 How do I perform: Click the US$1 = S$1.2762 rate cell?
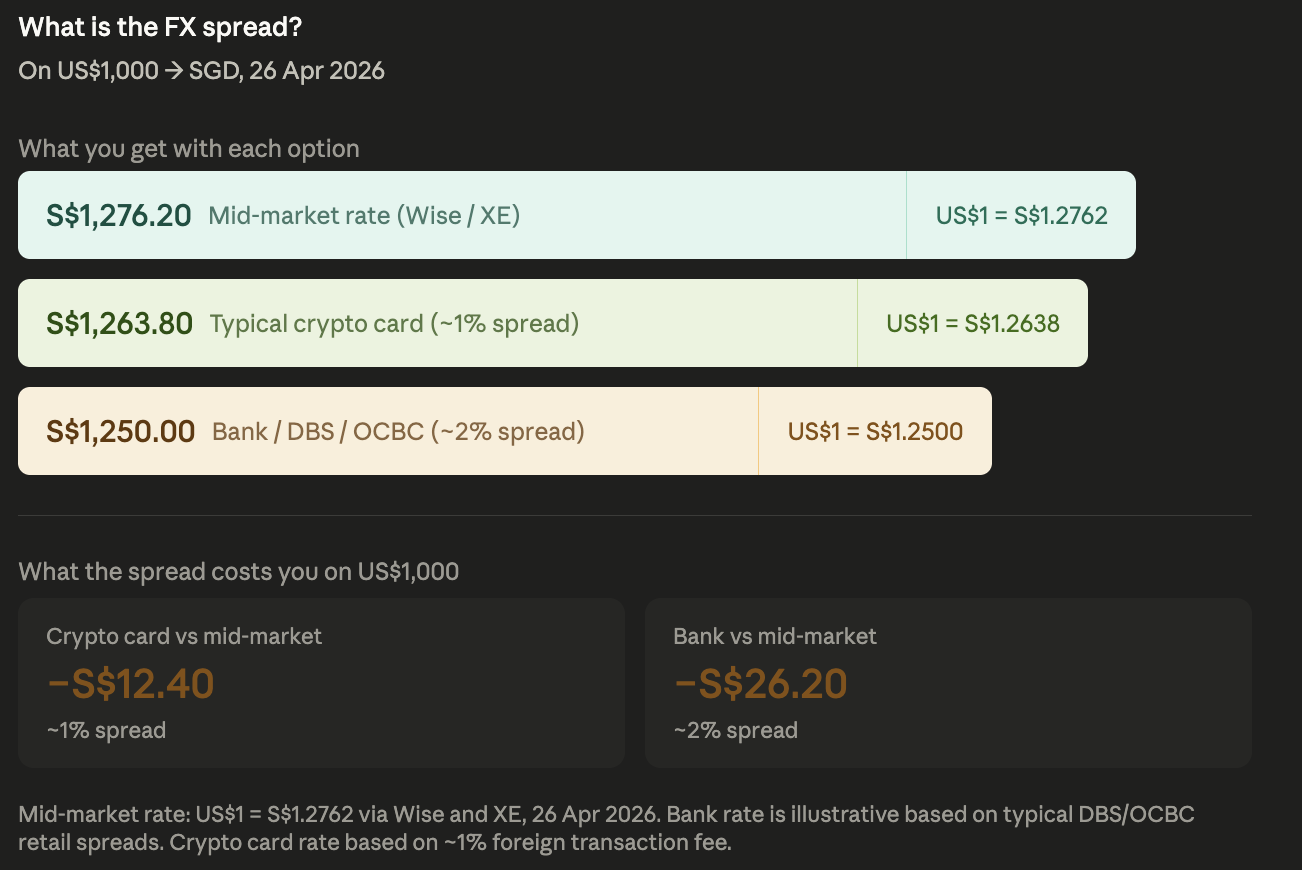click(x=1021, y=215)
